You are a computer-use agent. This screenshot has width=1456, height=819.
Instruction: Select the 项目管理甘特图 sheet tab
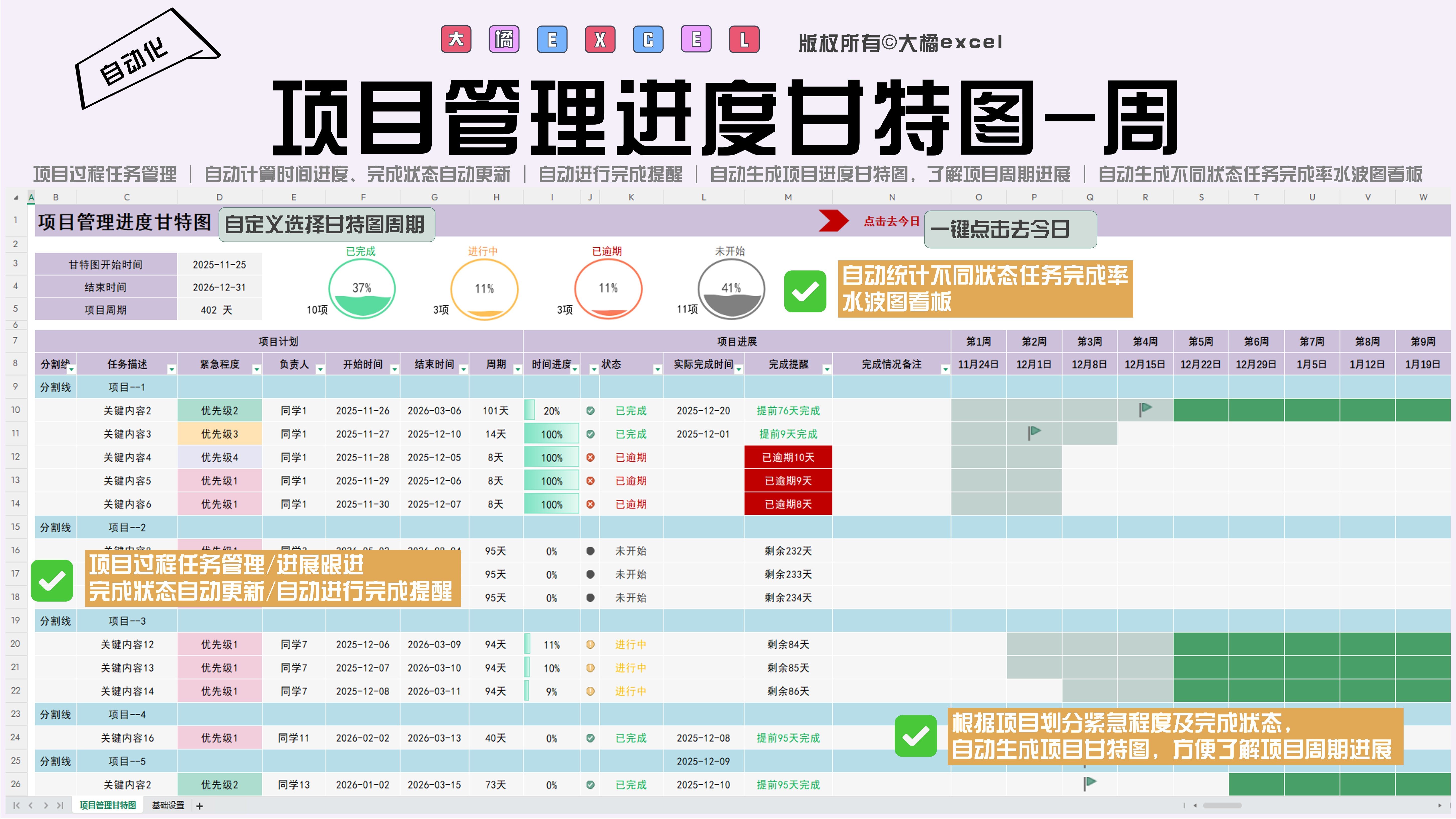click(107, 805)
